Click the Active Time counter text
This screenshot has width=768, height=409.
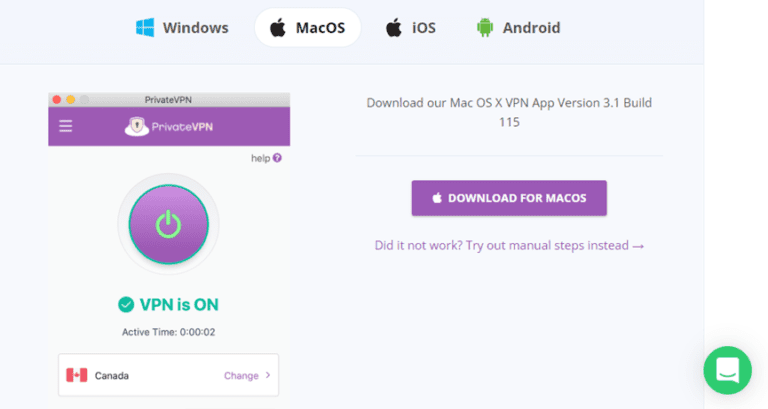(168, 331)
